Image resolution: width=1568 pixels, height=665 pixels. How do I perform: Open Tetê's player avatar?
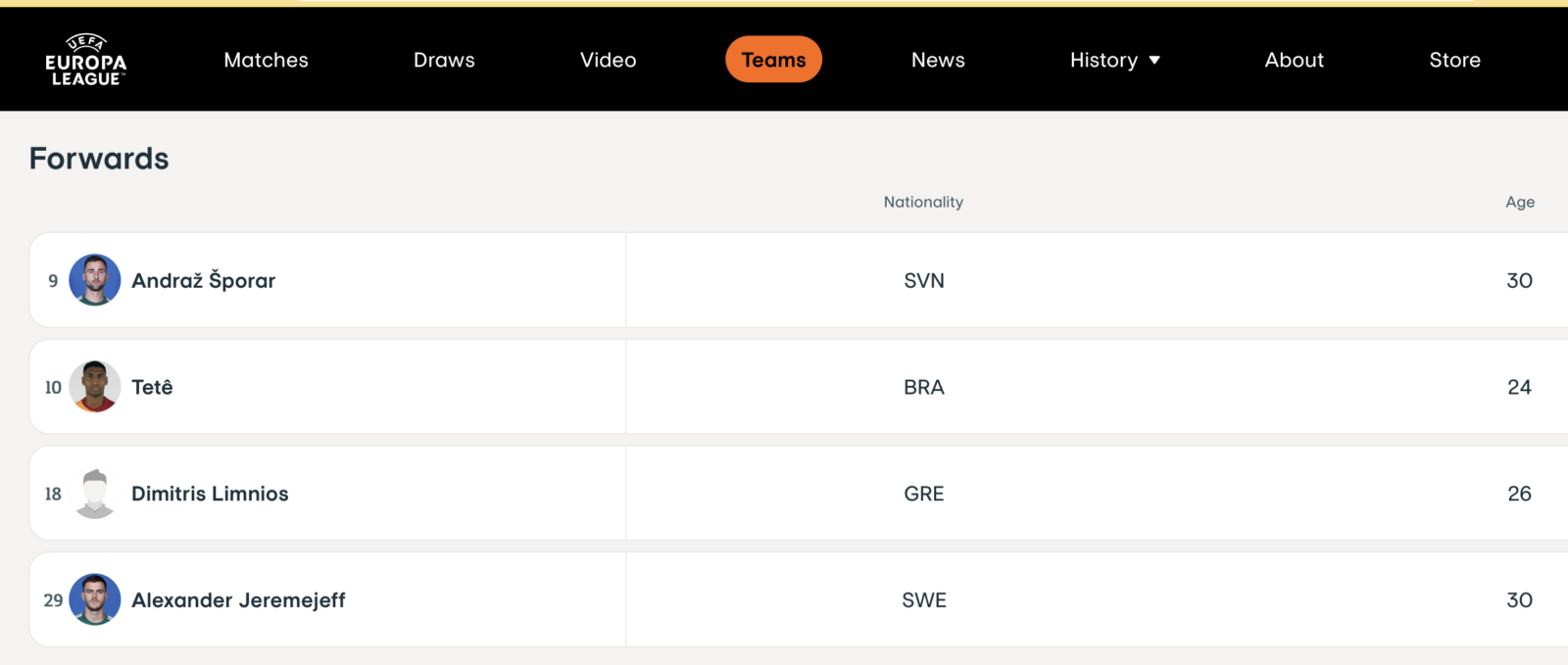click(x=95, y=387)
